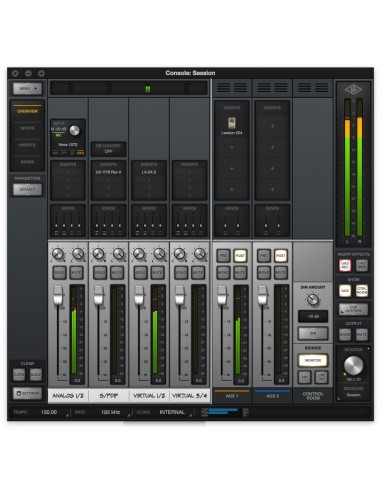Click the Virtual 1/2 right pan knob
Image resolution: width=381 pixels, height=492 pixels.
tap(159, 254)
